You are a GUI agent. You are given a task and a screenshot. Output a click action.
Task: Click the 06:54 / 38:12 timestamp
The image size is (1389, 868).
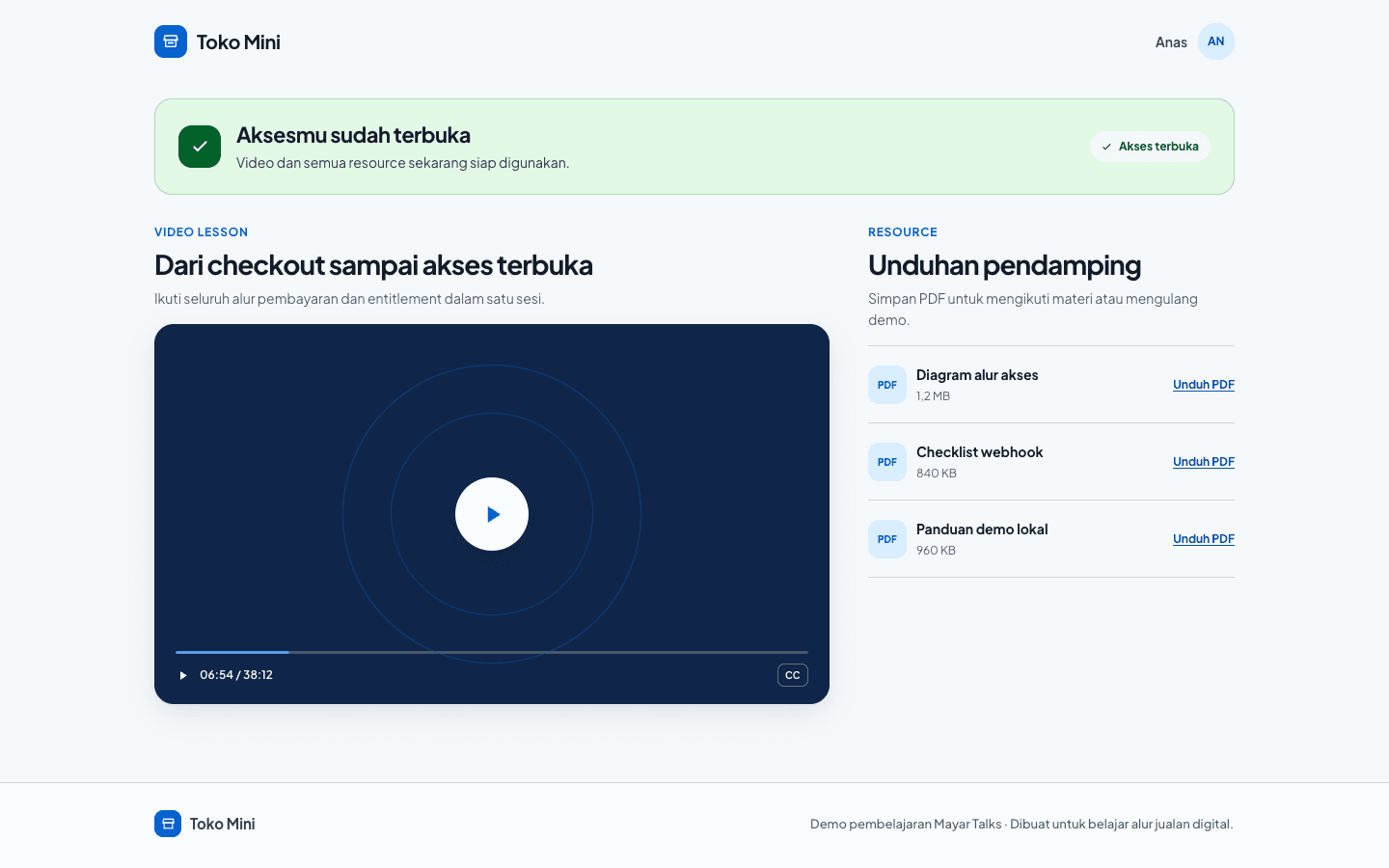click(236, 675)
